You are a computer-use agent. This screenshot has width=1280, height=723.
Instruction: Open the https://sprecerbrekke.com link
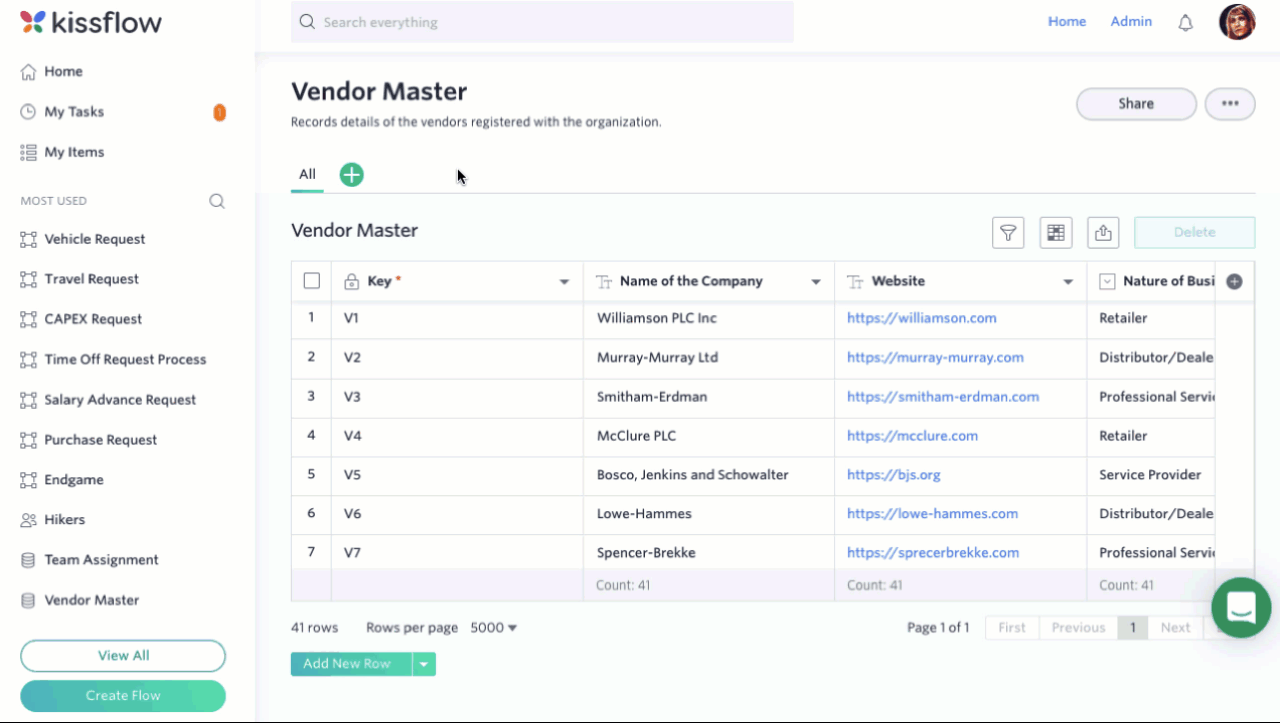933,552
